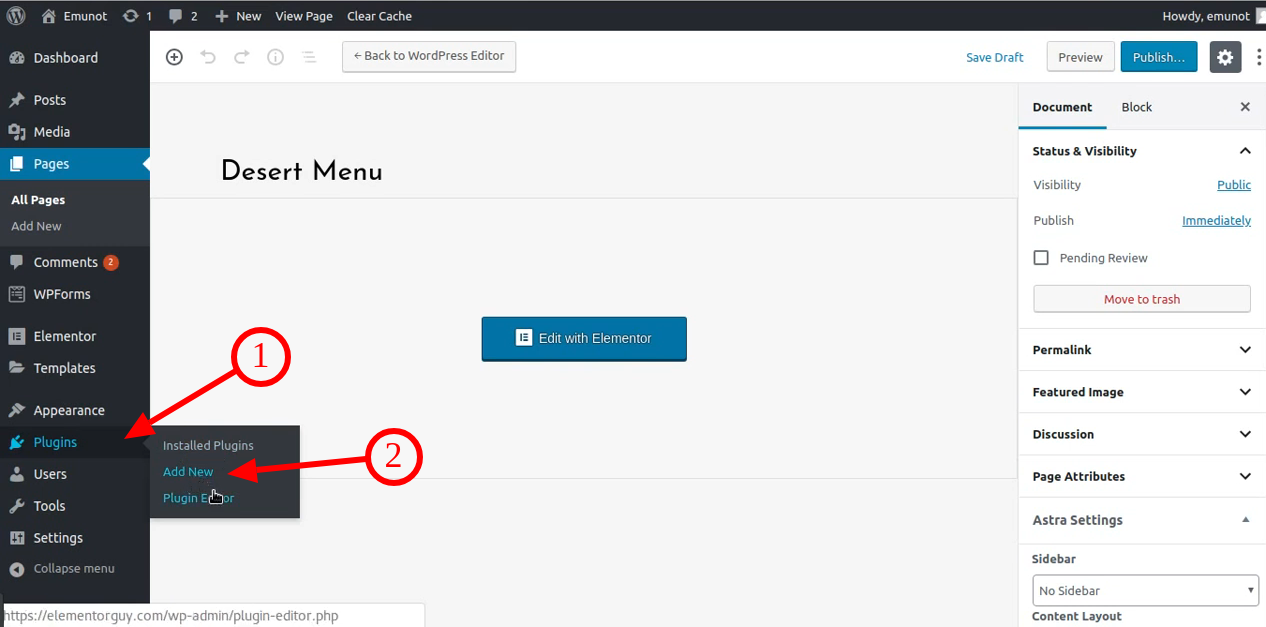Screen dimensions: 1266x627
Task: Click the Publish button
Action: (x=1158, y=57)
